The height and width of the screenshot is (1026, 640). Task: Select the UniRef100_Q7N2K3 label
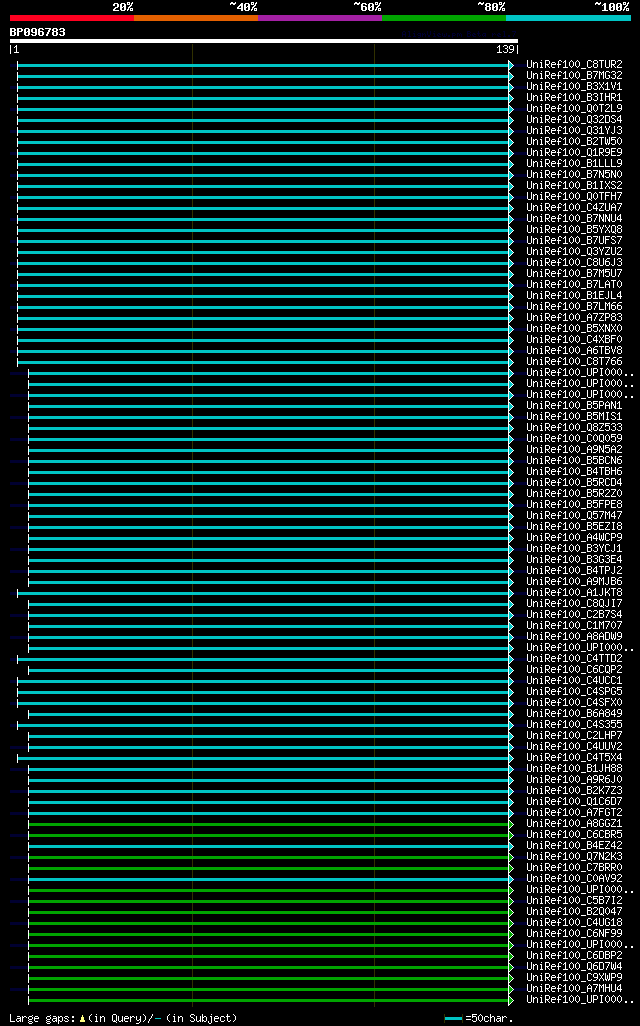point(575,857)
